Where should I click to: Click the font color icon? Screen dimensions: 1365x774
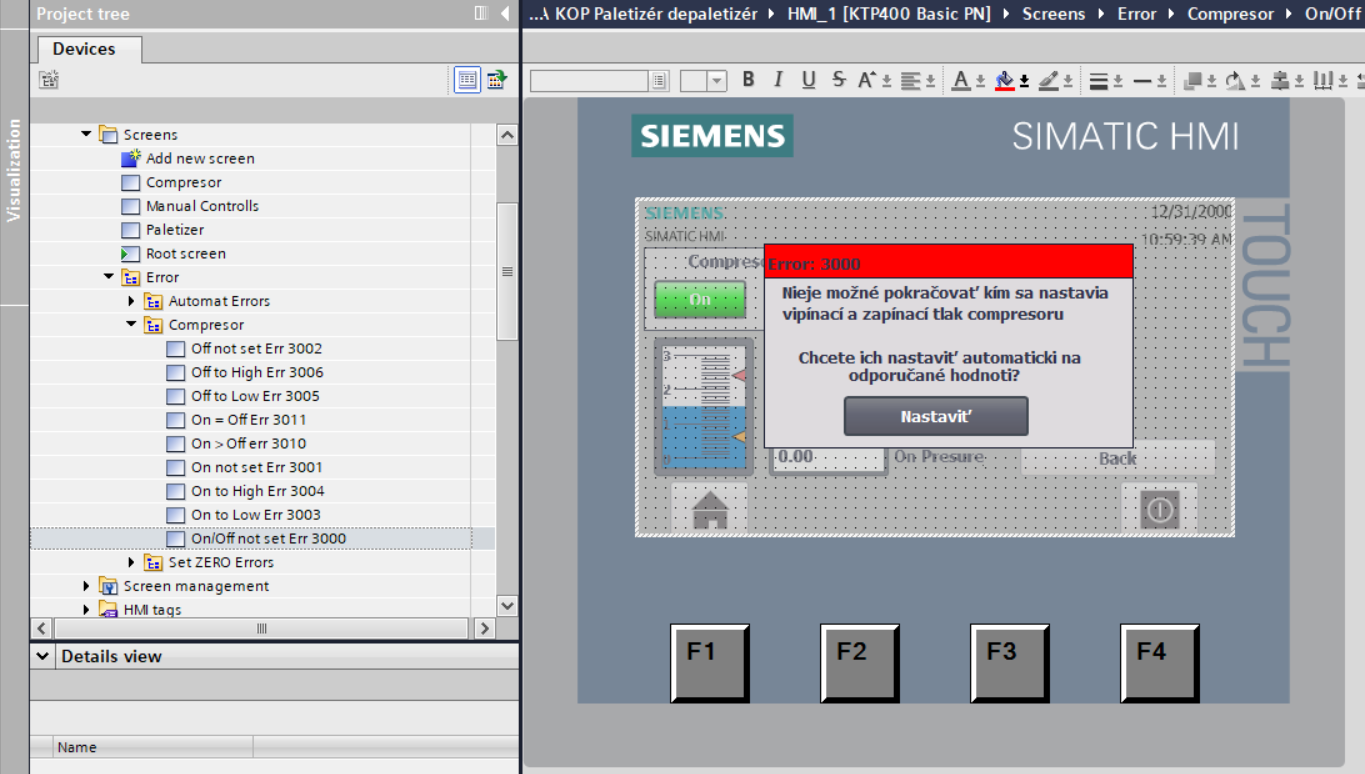[x=961, y=80]
